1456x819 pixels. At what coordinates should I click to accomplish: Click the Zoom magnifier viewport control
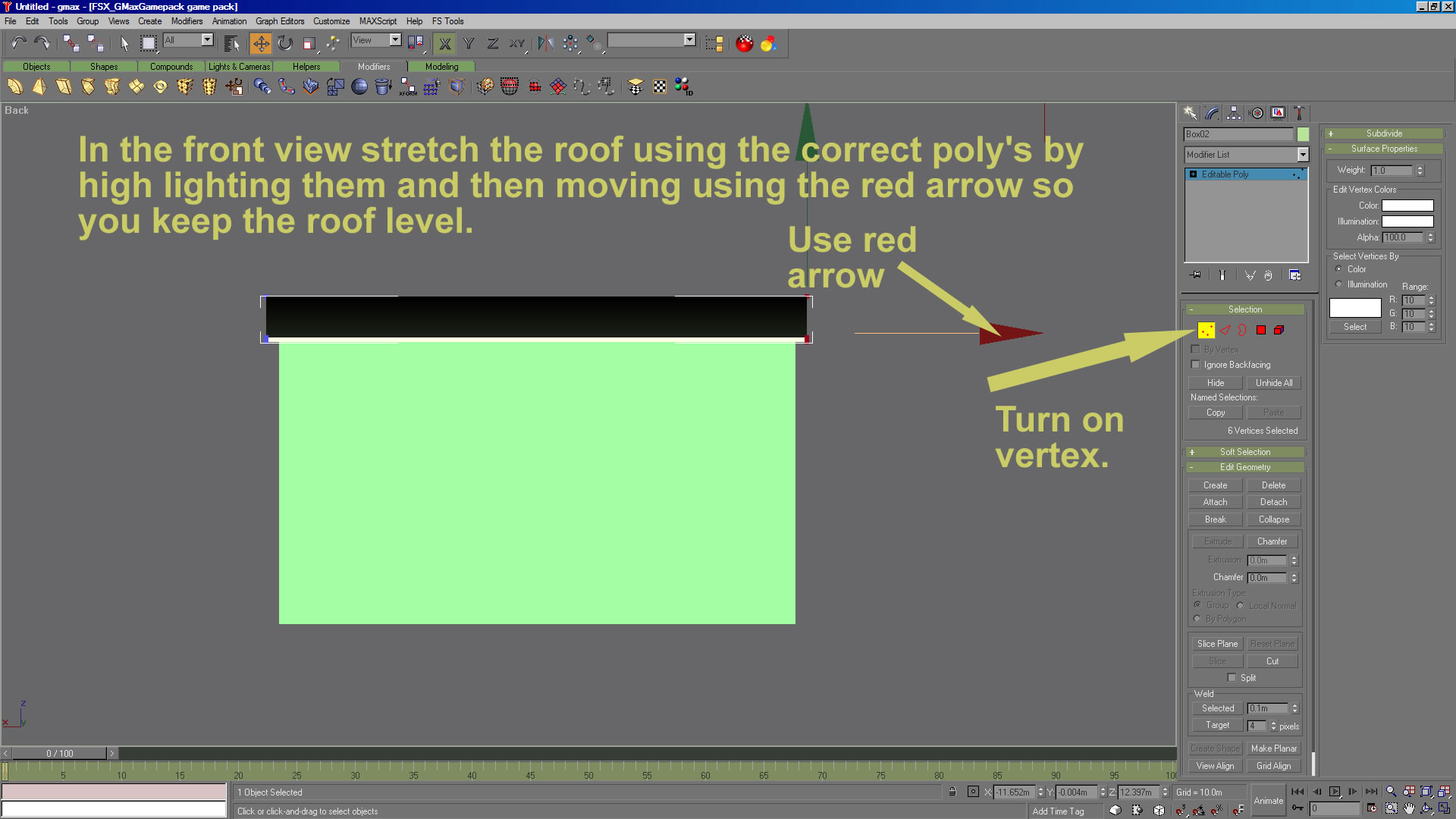[x=1391, y=792]
